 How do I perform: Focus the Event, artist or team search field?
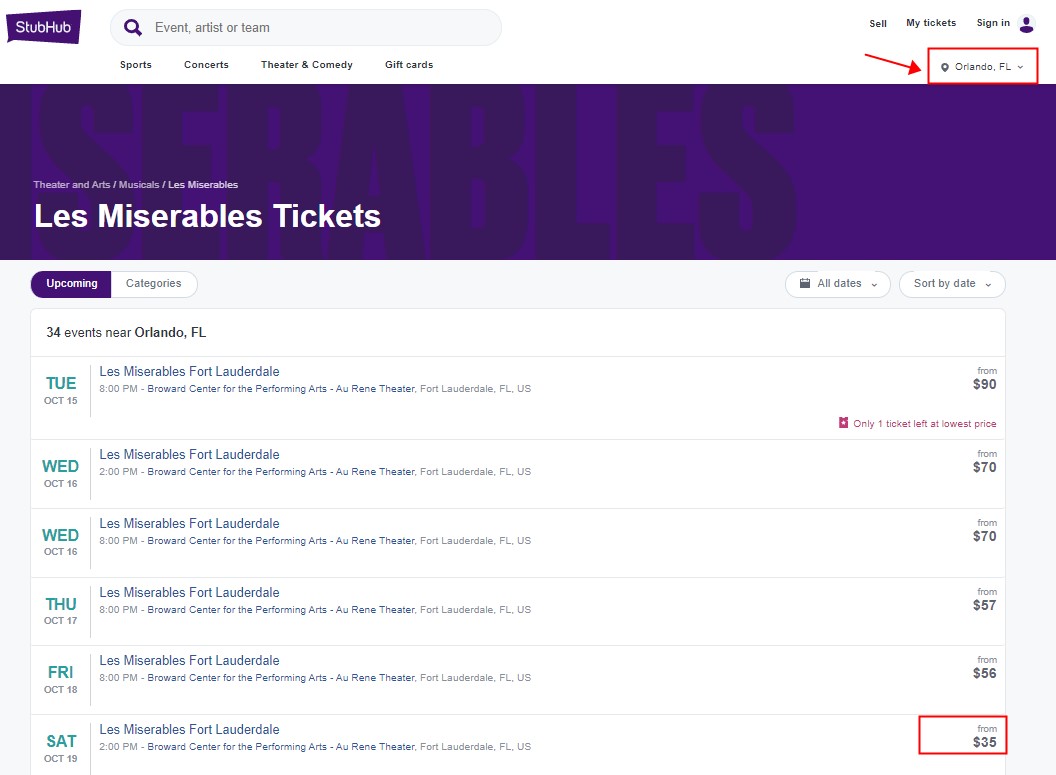[306, 28]
